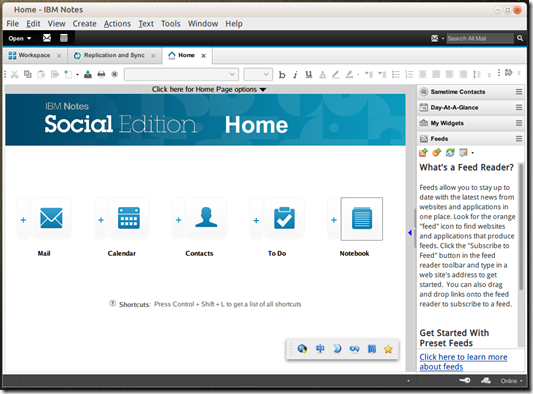Open the Feeds panel menu
The height and width of the screenshot is (394, 533).
[519, 139]
